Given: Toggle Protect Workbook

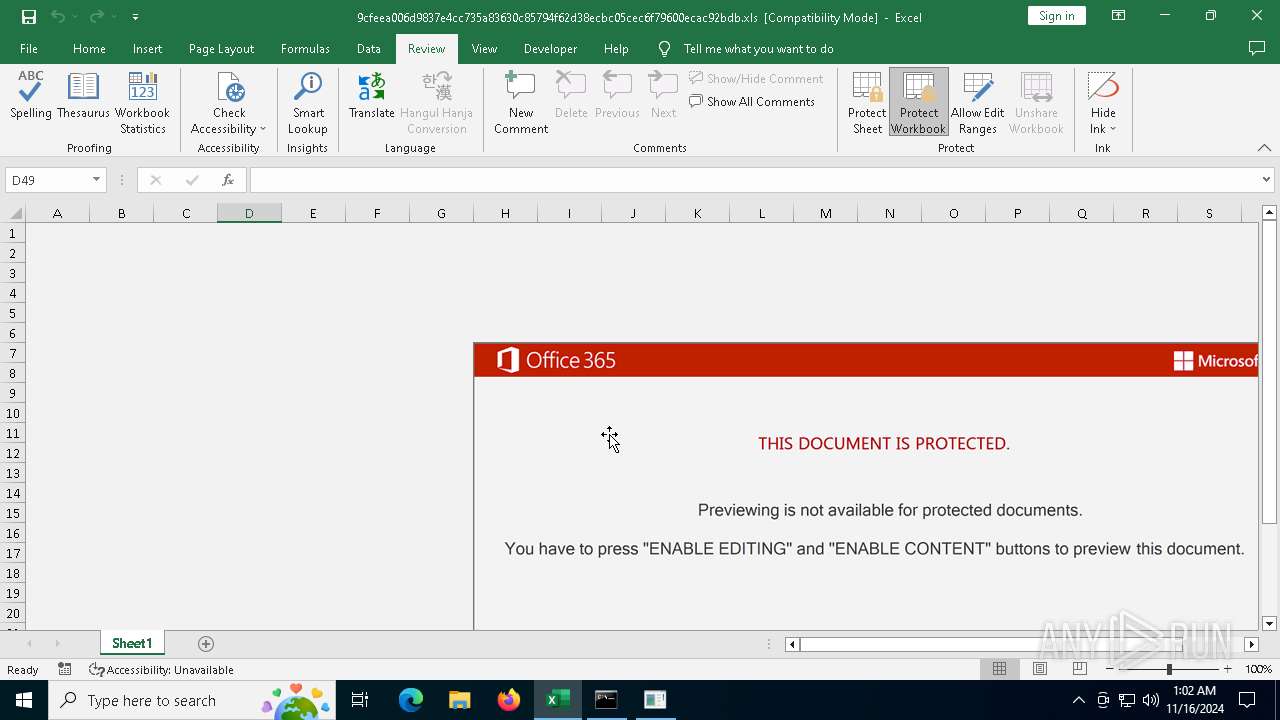Looking at the screenshot, I should (x=918, y=103).
